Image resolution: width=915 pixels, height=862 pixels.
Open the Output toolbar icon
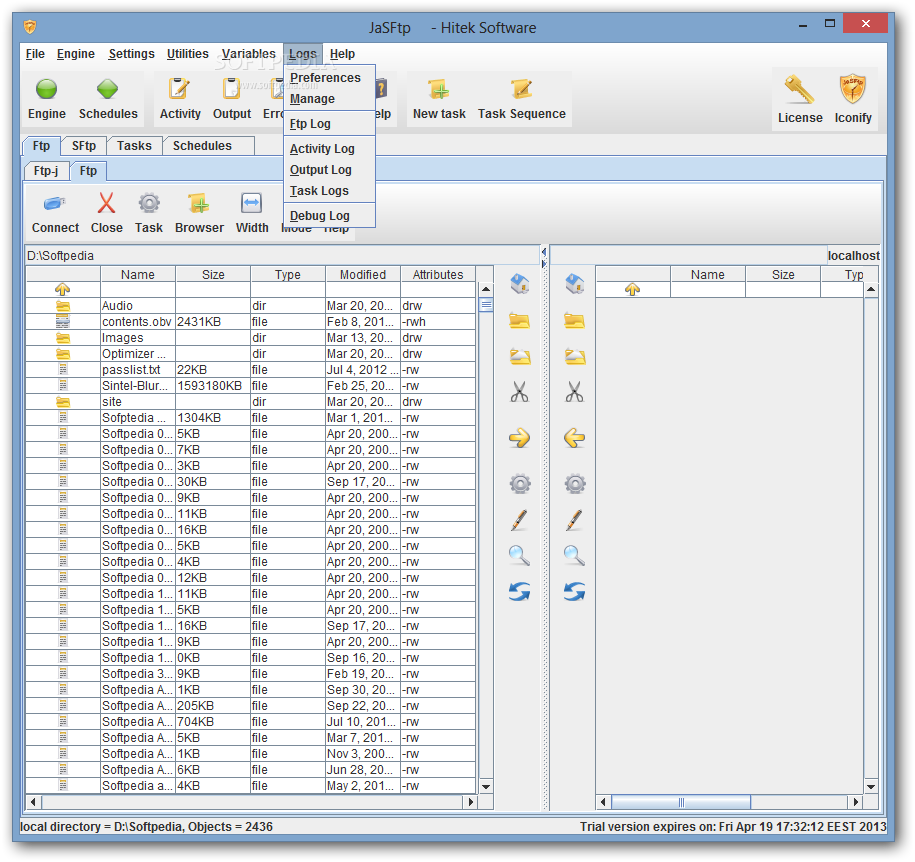pyautogui.click(x=231, y=89)
